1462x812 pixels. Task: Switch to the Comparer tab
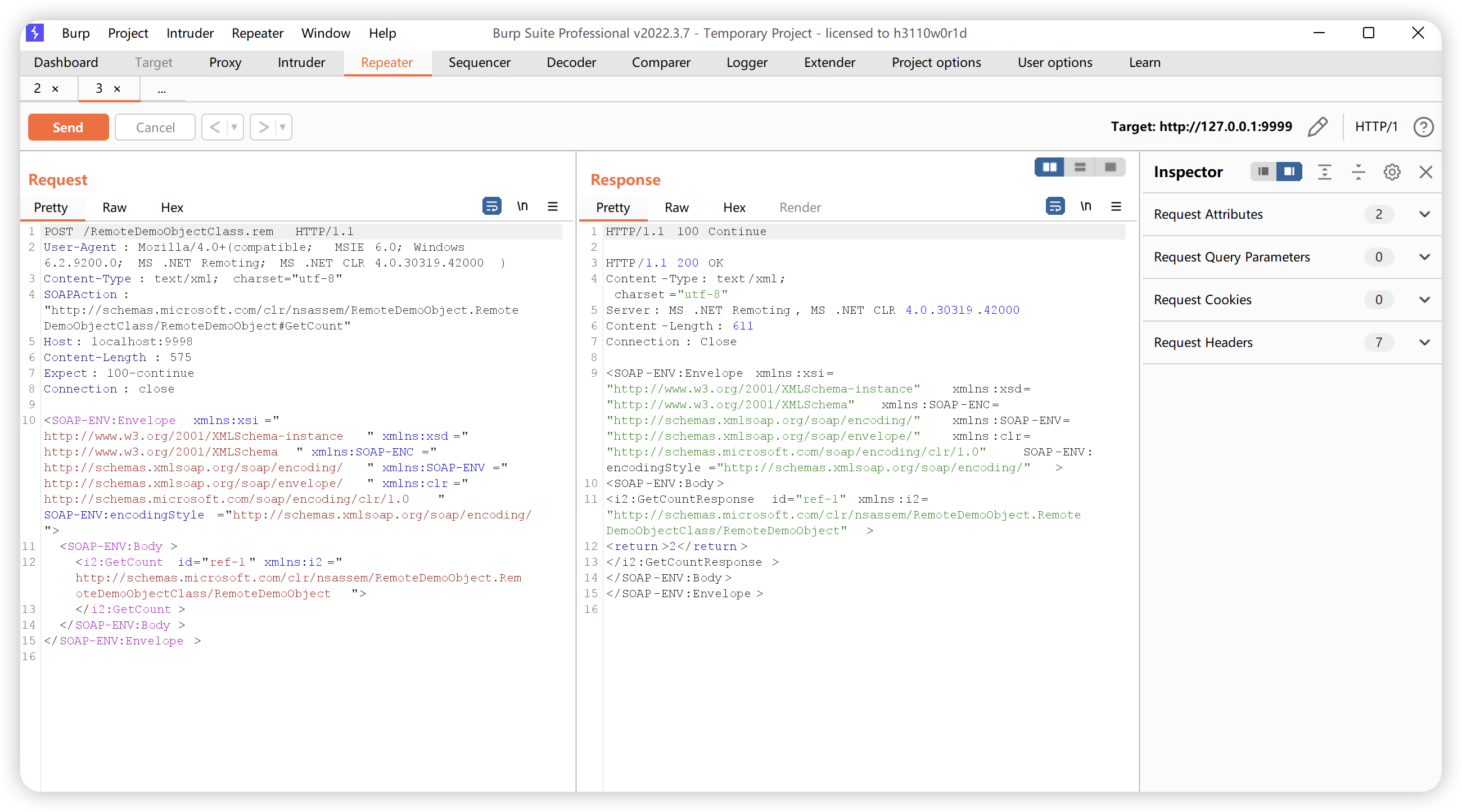pyautogui.click(x=661, y=62)
